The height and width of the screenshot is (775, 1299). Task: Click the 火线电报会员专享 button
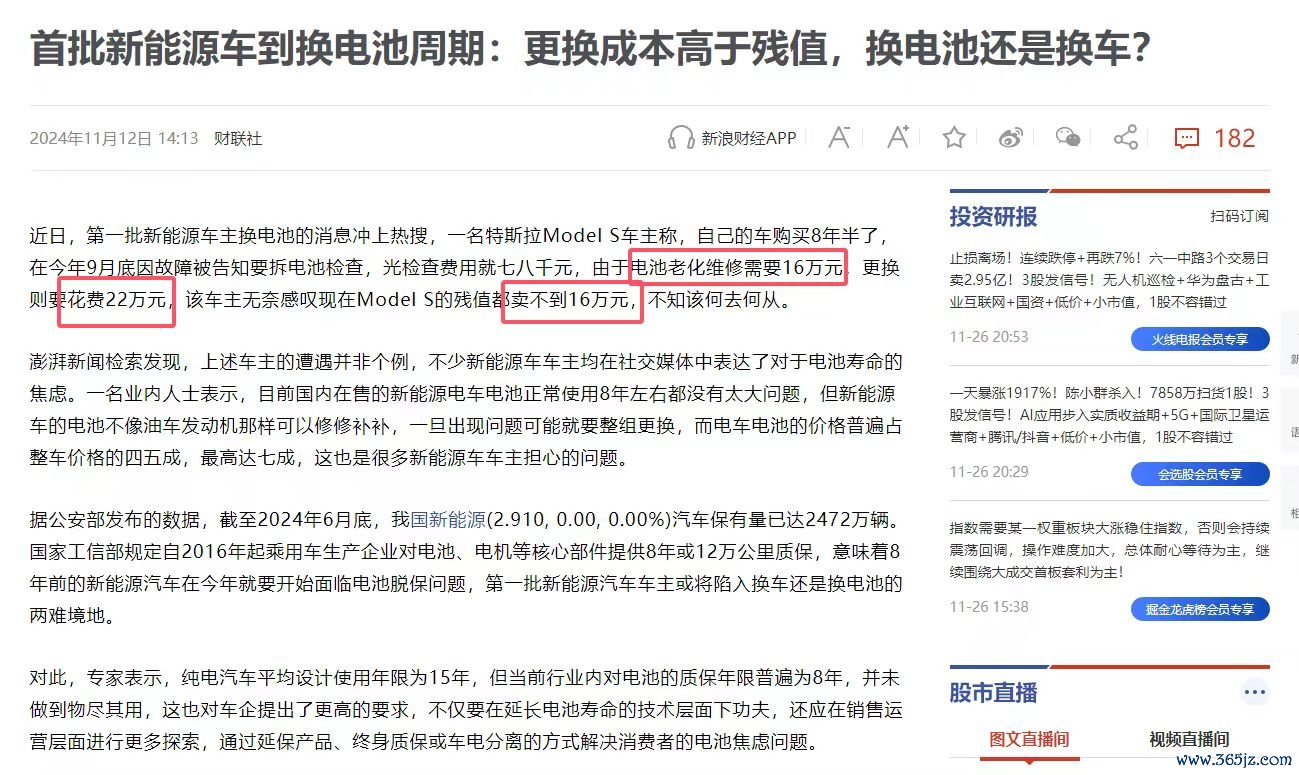1200,339
